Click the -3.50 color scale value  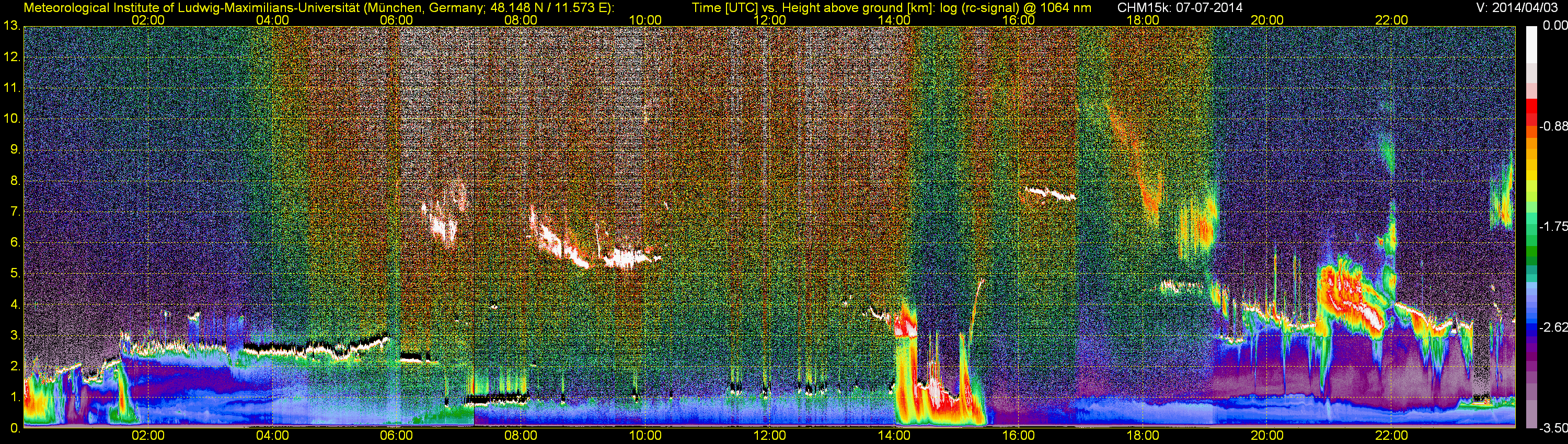coord(1553,429)
